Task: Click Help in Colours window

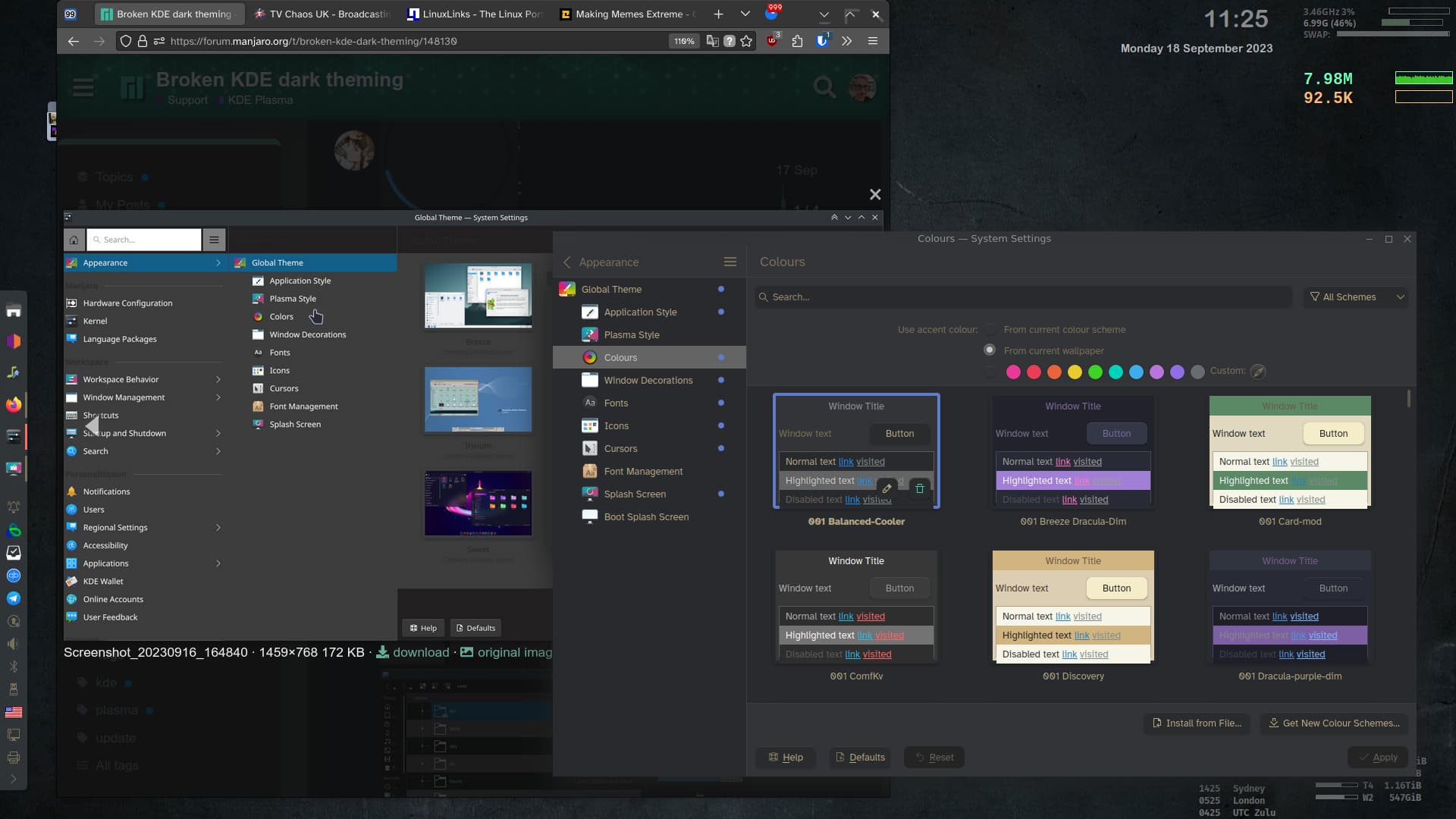Action: (786, 758)
